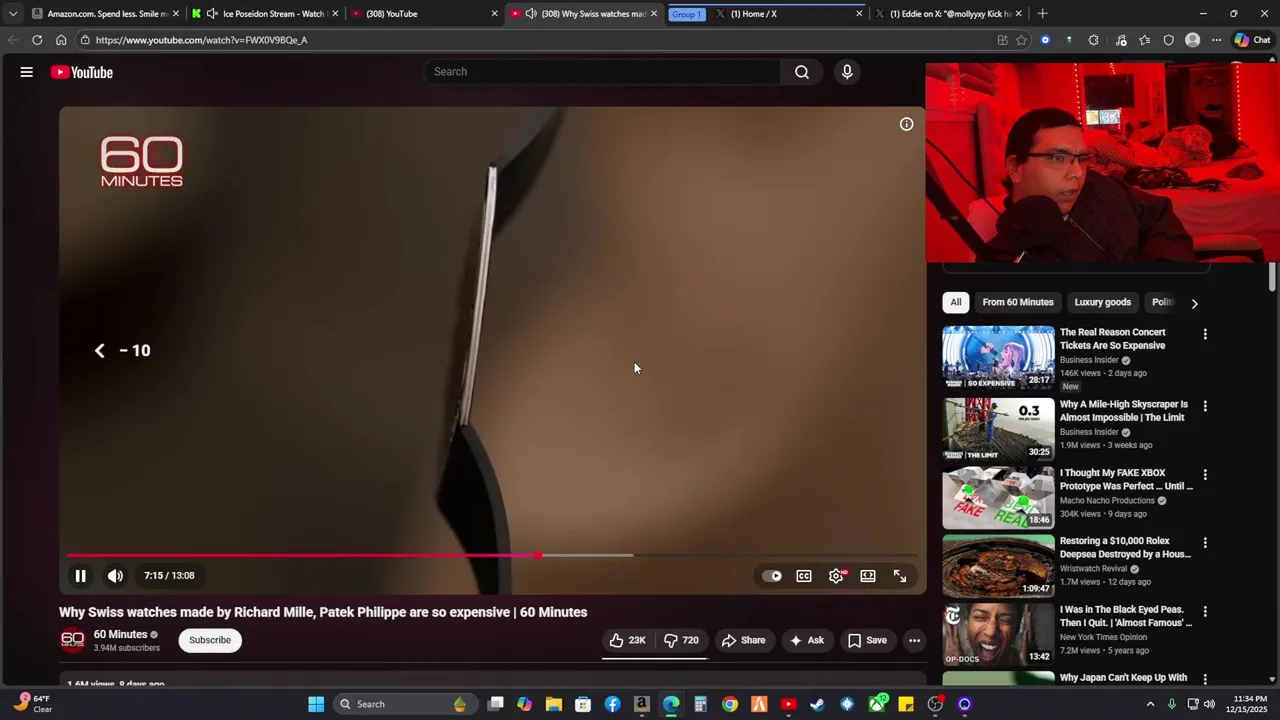Open Black Eyed Peas video thumbnail

(998, 633)
